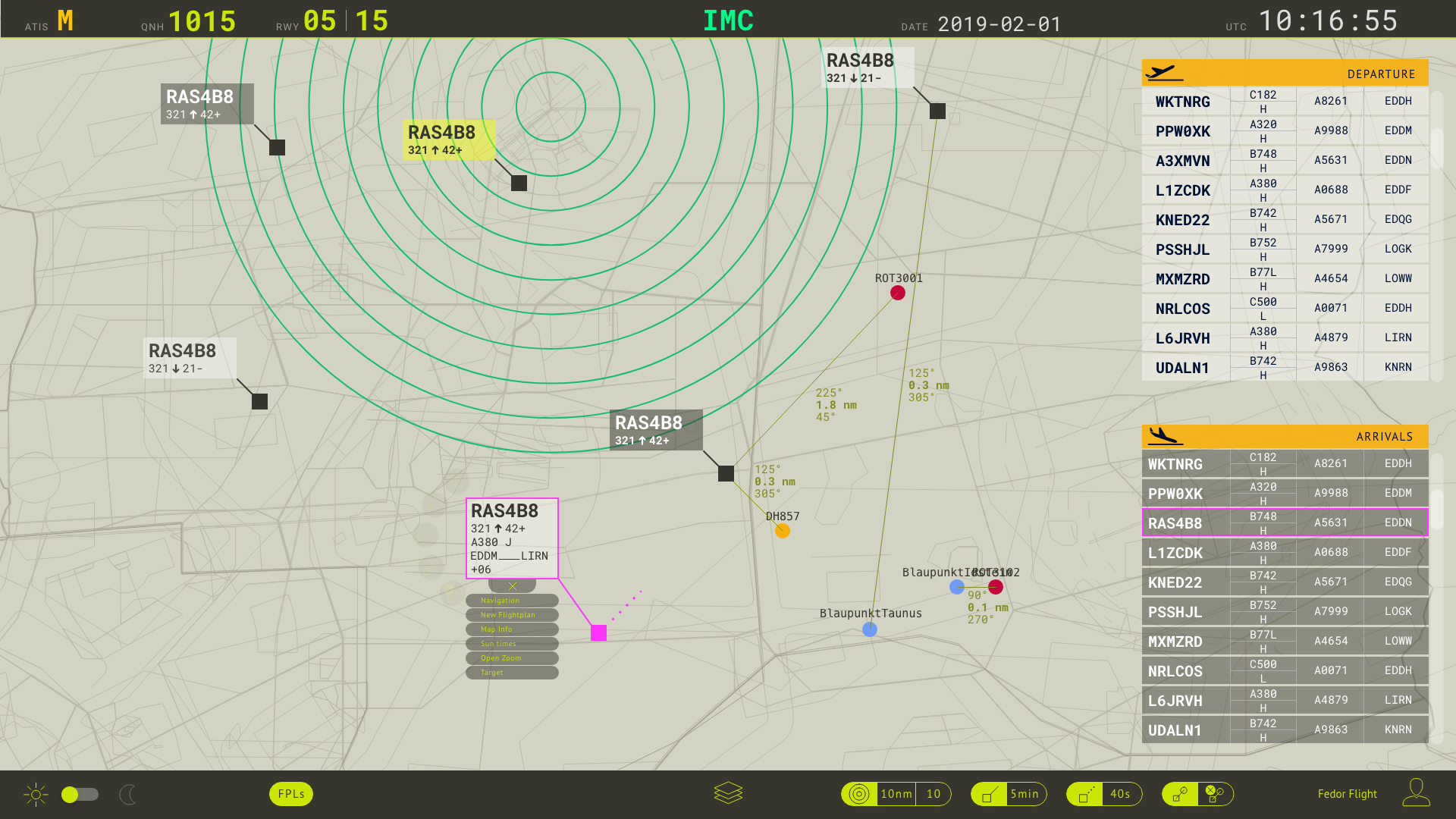
Task: Open the 5min vector time selector
Action: [1025, 794]
